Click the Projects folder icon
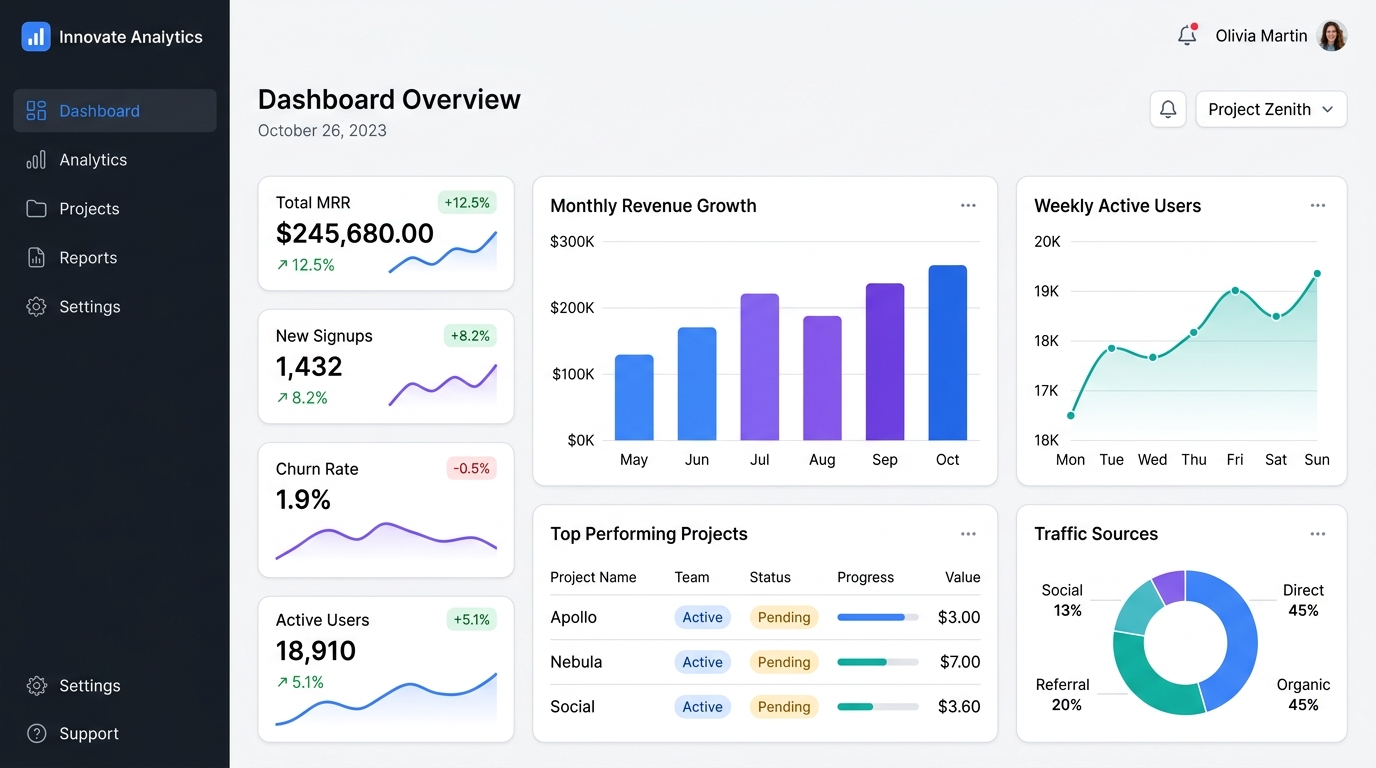The height and width of the screenshot is (768, 1376). (36, 209)
